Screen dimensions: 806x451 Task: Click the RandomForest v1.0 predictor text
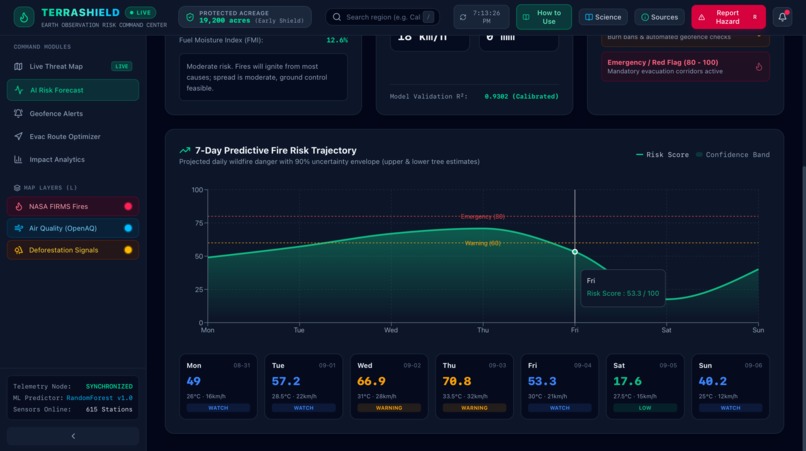click(x=99, y=398)
